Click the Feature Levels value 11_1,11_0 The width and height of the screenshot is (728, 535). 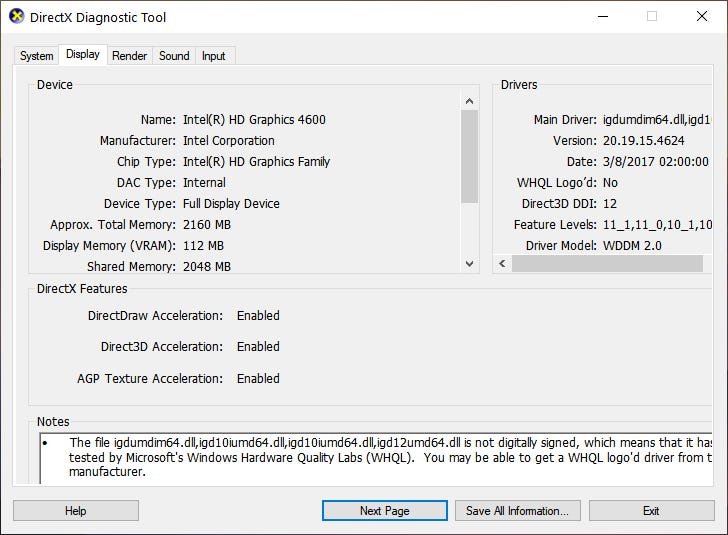(x=657, y=225)
